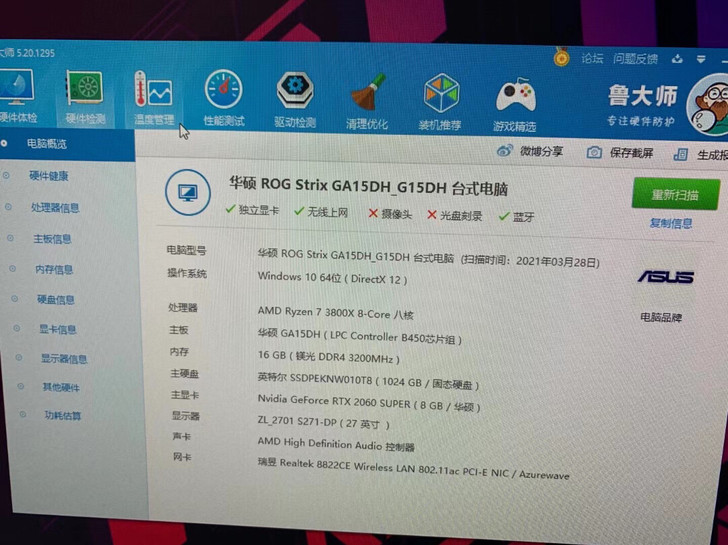Open the title bar dropdown menu arrow
Screen dimensions: 728x545
coord(701,59)
